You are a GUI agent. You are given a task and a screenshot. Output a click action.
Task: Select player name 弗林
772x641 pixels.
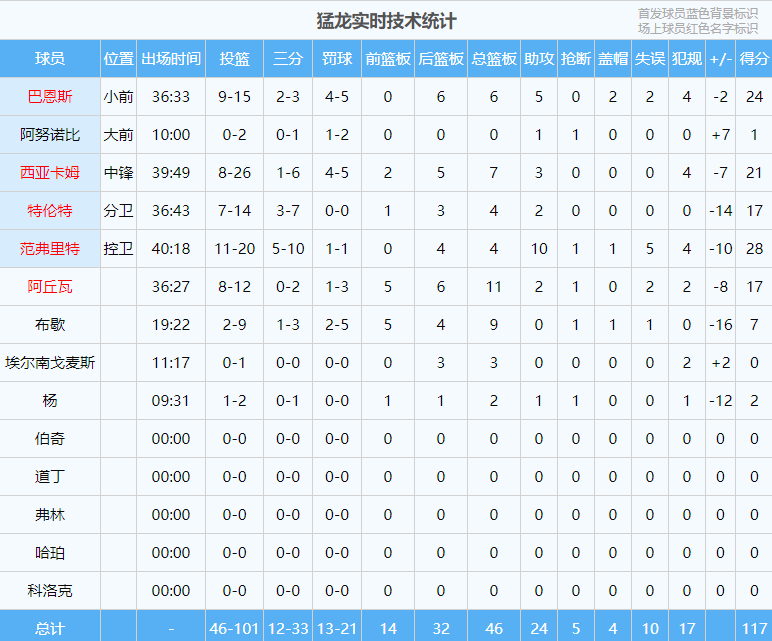click(50, 514)
